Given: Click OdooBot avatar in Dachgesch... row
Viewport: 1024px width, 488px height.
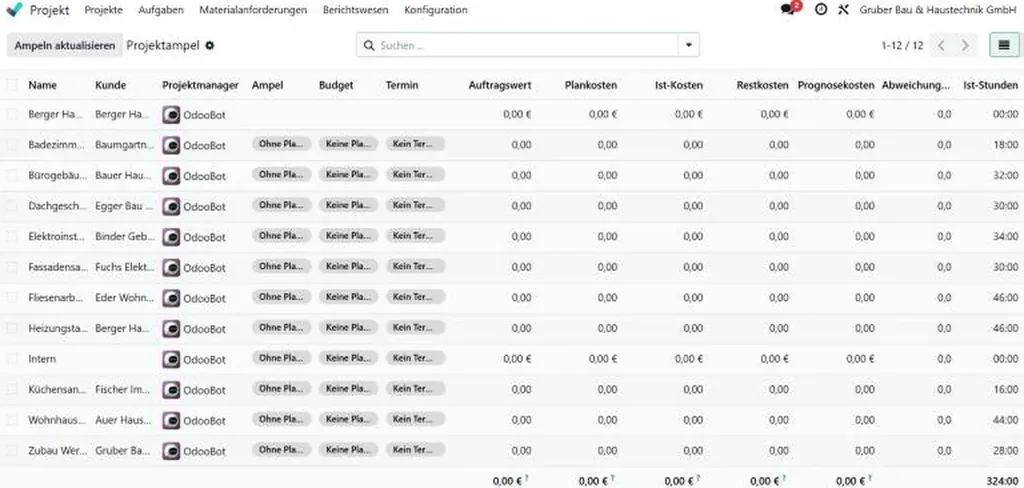Looking at the screenshot, I should pos(171,206).
